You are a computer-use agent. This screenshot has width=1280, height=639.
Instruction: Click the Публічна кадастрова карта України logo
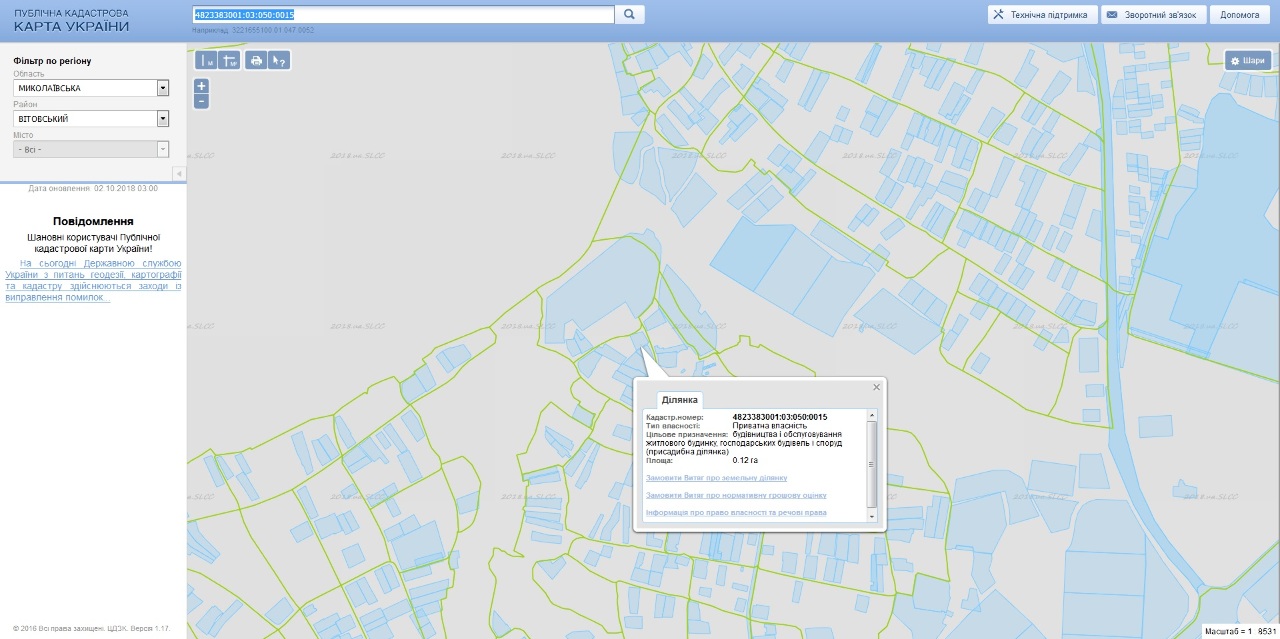(x=72, y=20)
